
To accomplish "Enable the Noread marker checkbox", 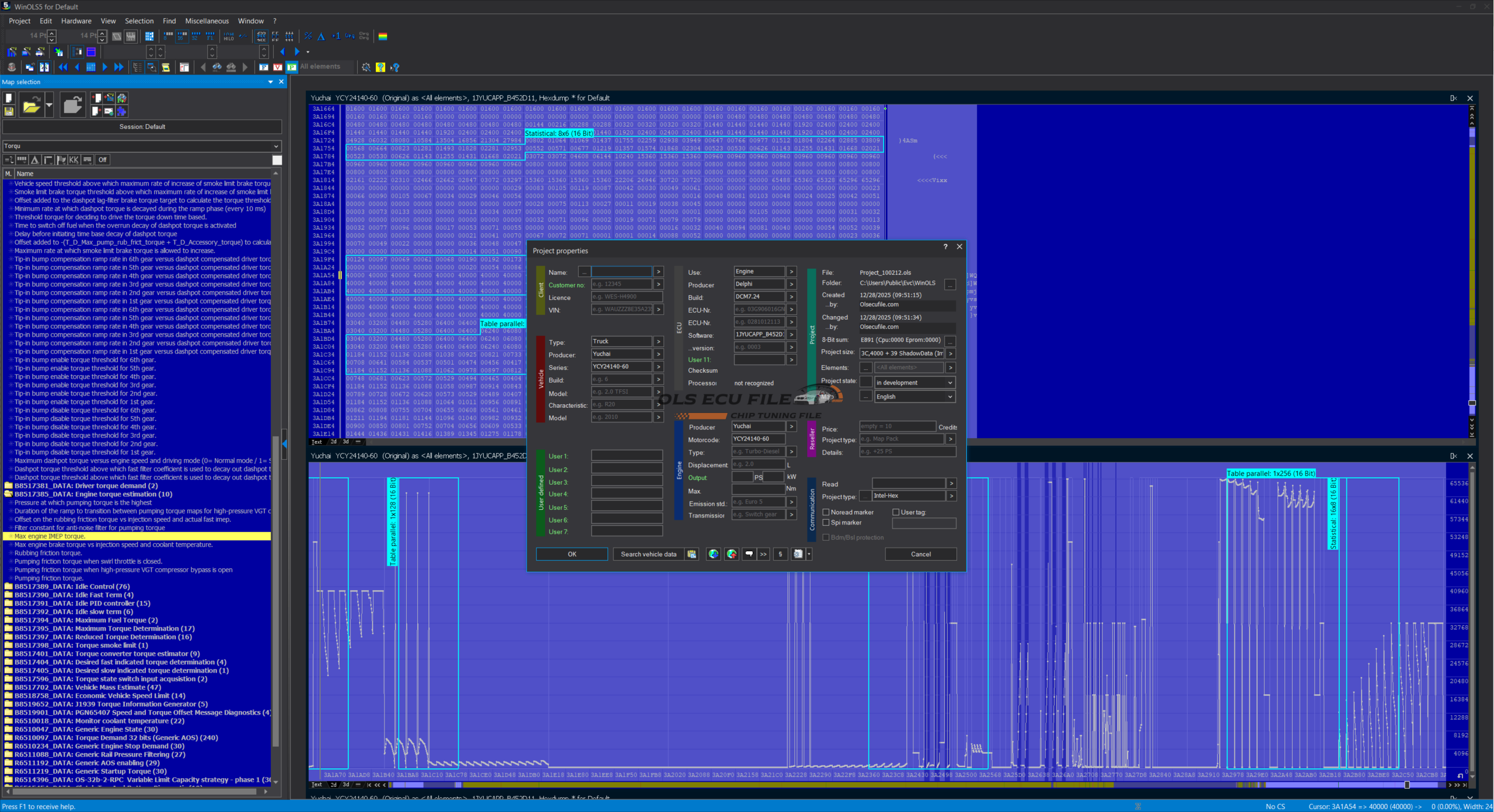I will 826,512.
